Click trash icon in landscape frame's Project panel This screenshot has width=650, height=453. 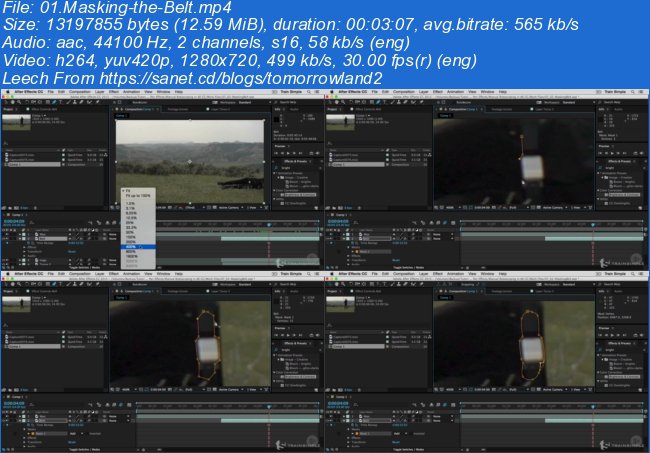35,208
